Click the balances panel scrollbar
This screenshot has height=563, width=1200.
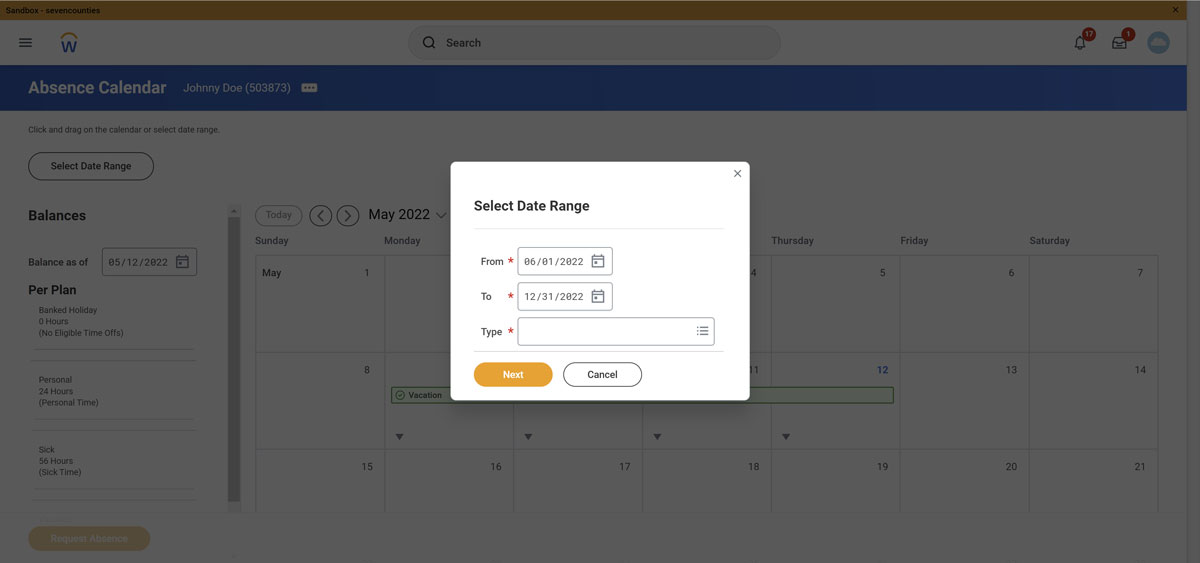[x=234, y=358]
